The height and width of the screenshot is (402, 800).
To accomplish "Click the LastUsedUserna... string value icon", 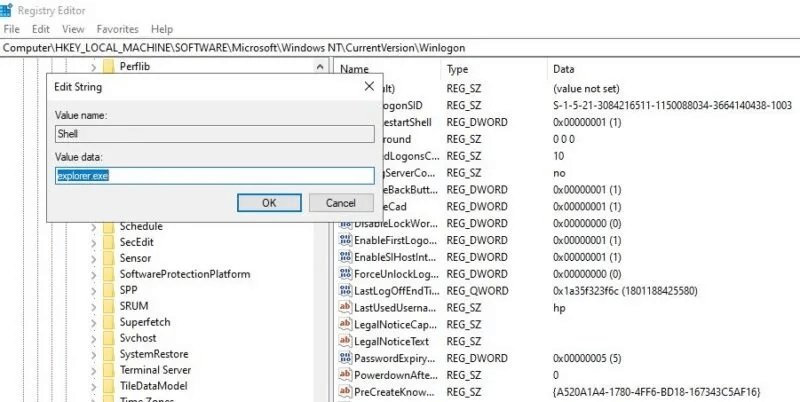I will pos(345,308).
